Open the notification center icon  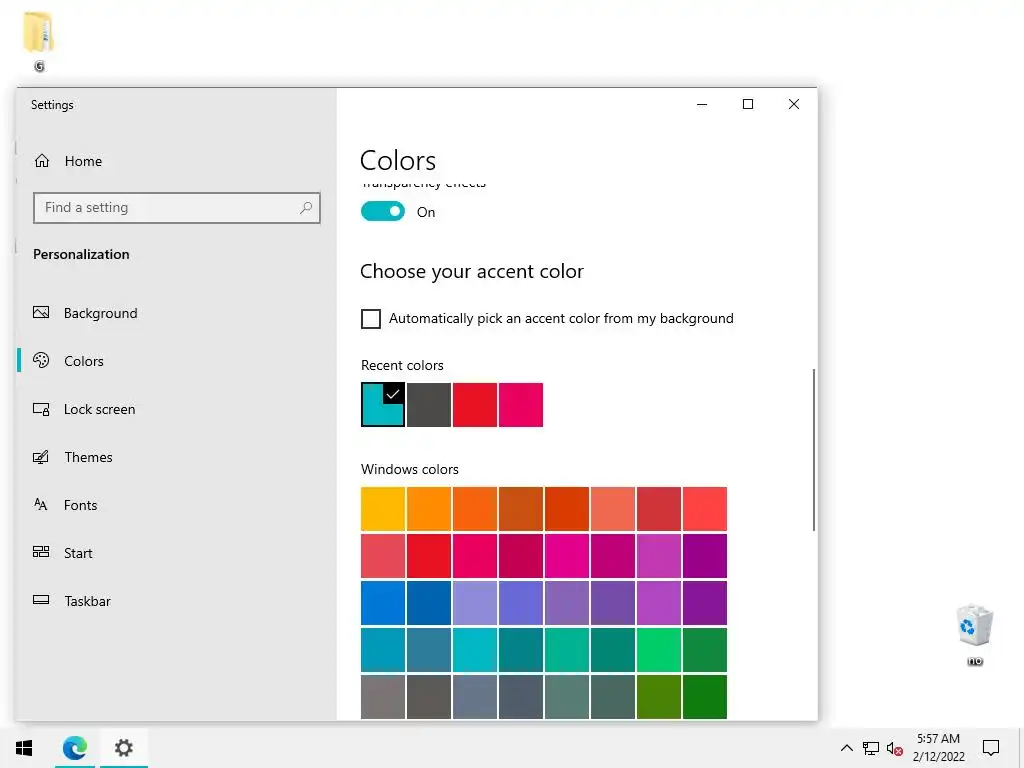[x=991, y=748]
